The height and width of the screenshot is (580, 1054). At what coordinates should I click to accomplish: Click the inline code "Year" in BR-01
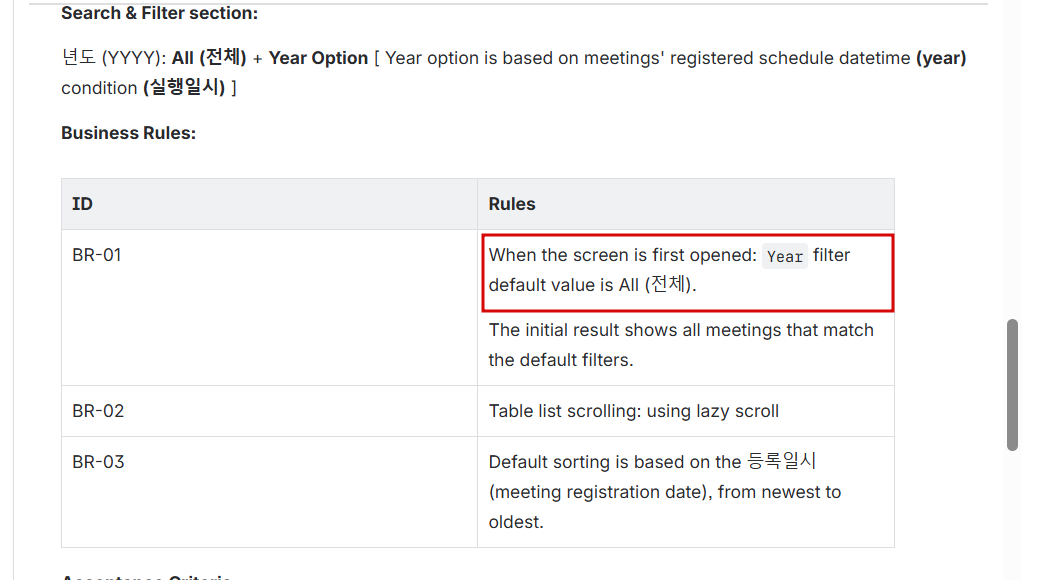785,256
